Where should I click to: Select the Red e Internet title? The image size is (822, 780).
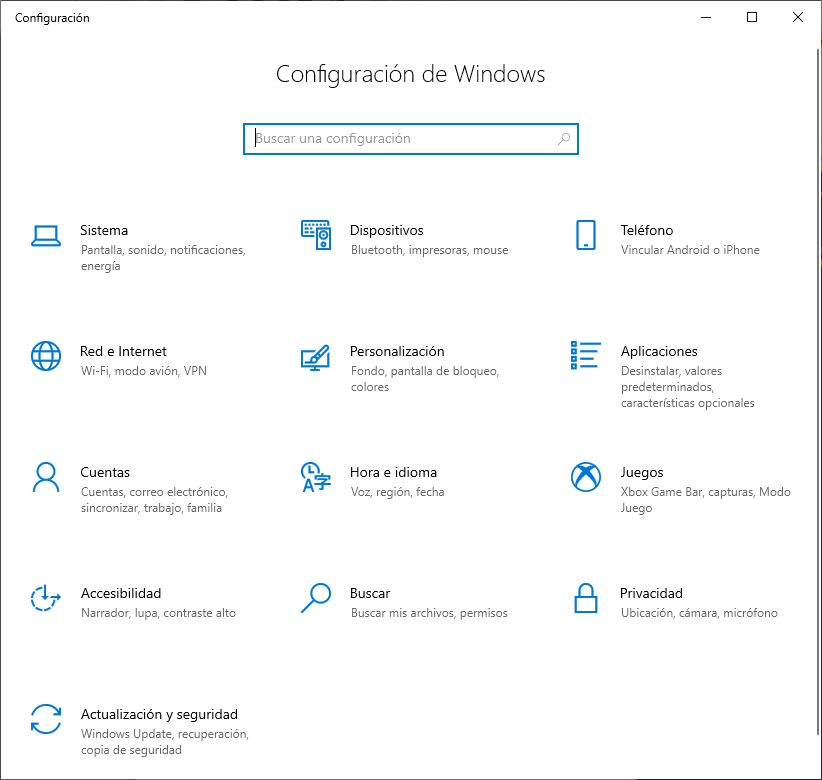(123, 352)
